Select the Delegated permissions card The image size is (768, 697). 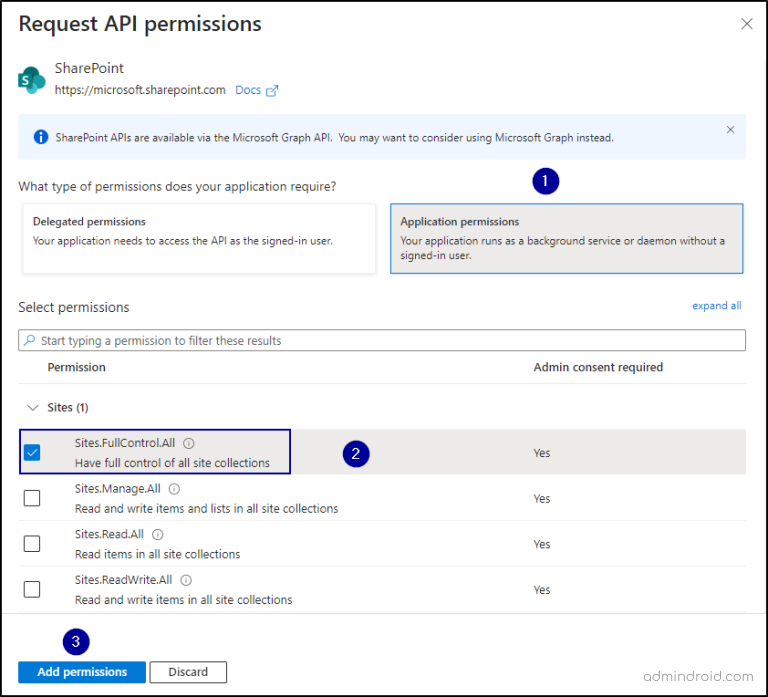pos(199,239)
